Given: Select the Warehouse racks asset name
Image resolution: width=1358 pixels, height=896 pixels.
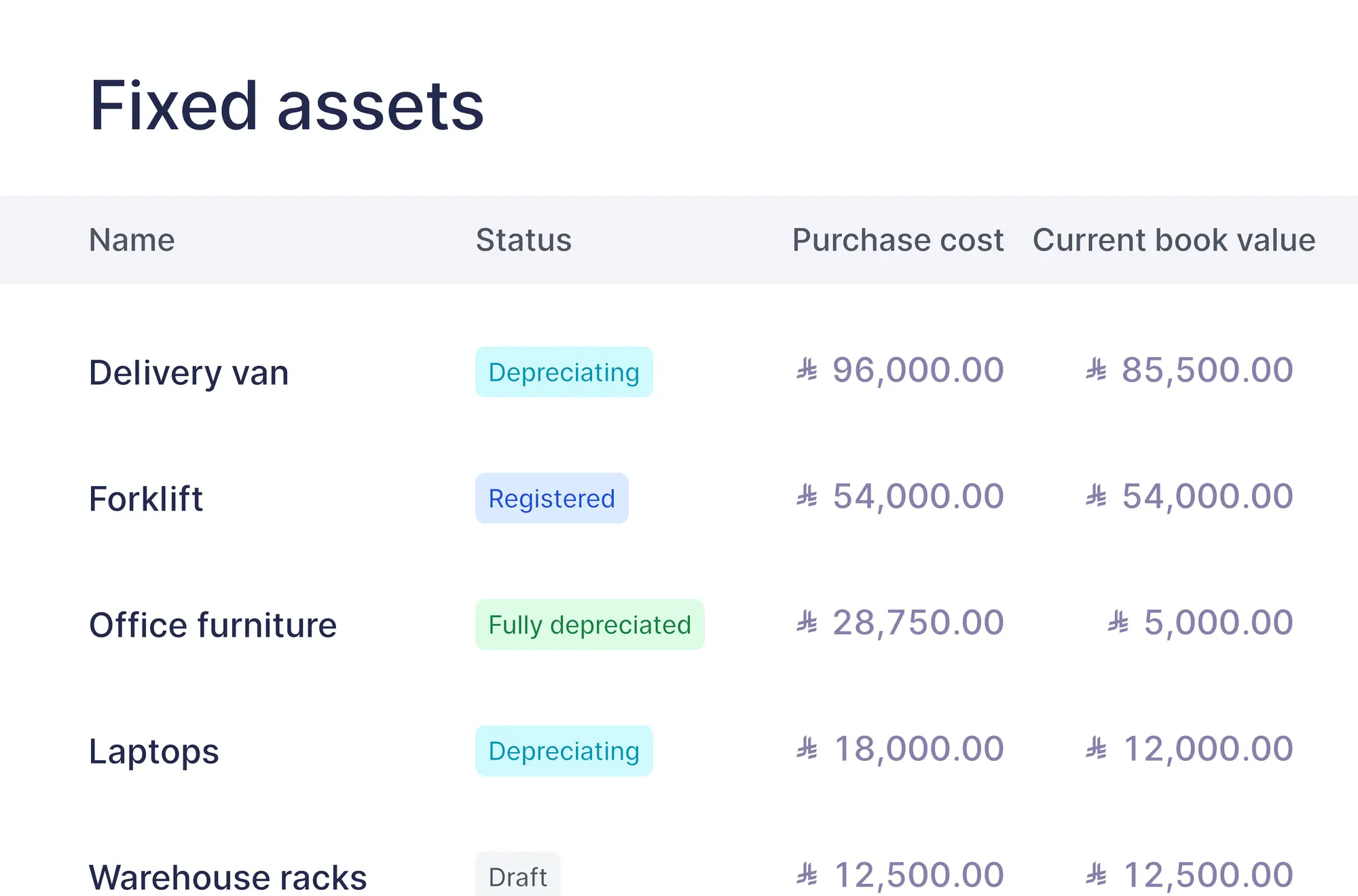Looking at the screenshot, I should tap(228, 877).
